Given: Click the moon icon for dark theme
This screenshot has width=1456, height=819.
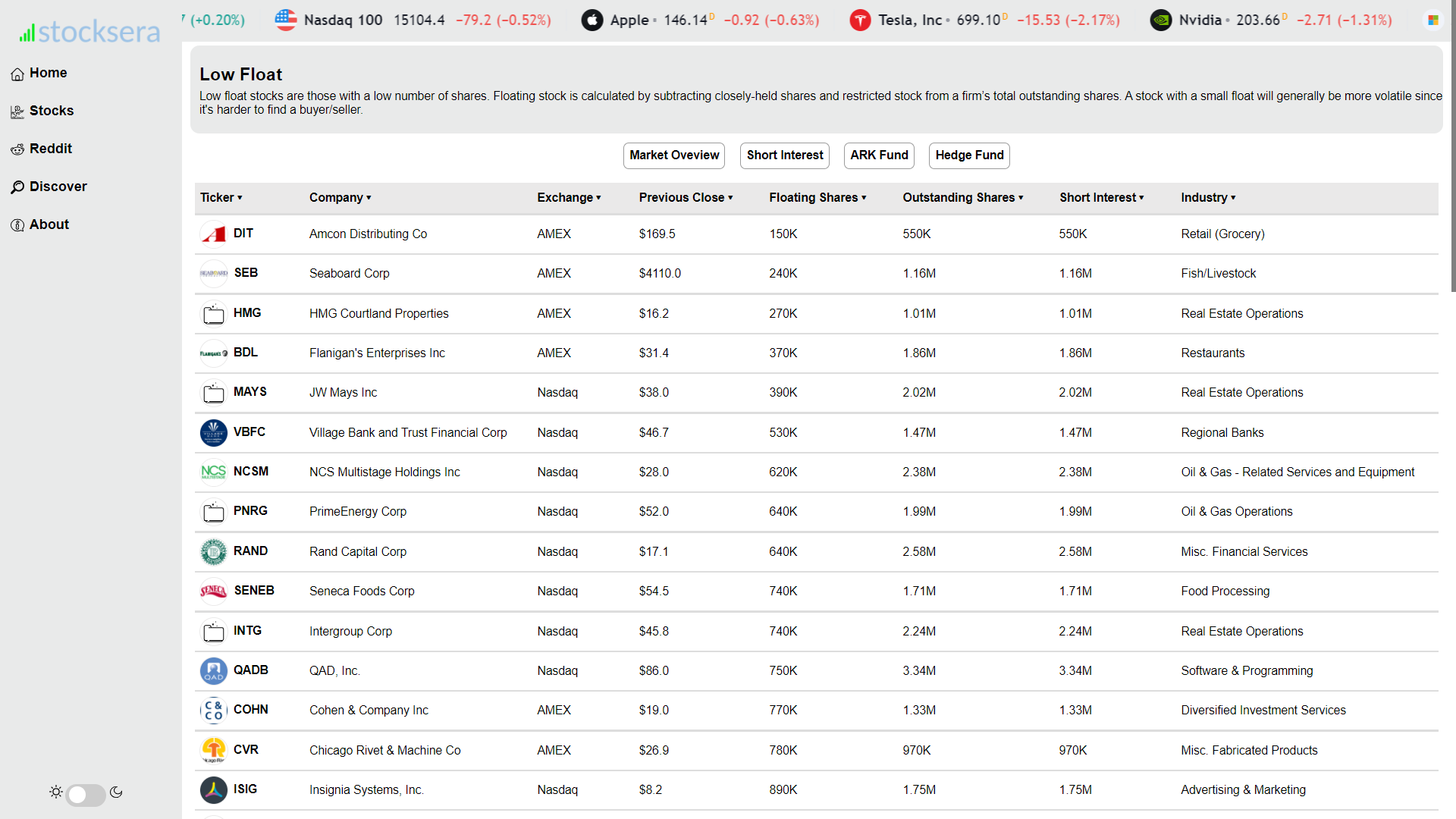Looking at the screenshot, I should [116, 792].
